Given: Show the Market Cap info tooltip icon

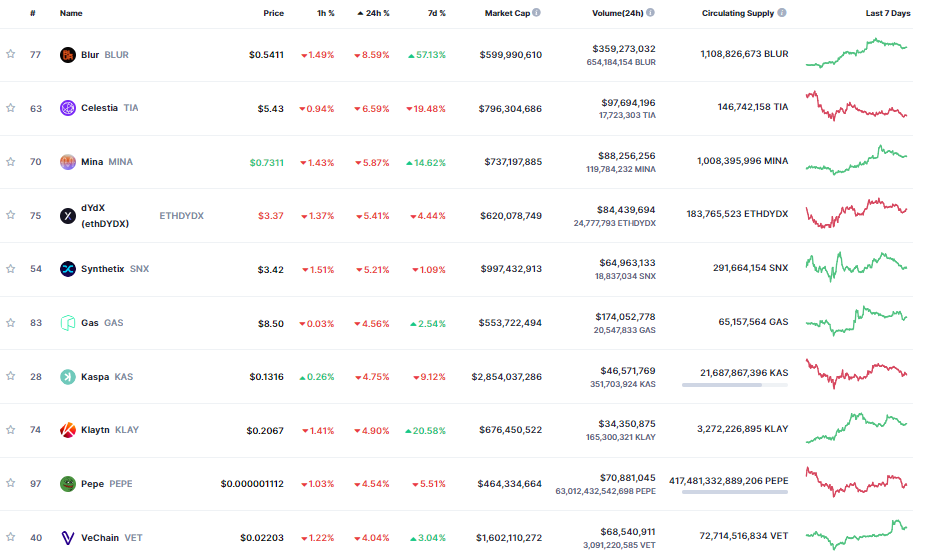Looking at the screenshot, I should [537, 13].
